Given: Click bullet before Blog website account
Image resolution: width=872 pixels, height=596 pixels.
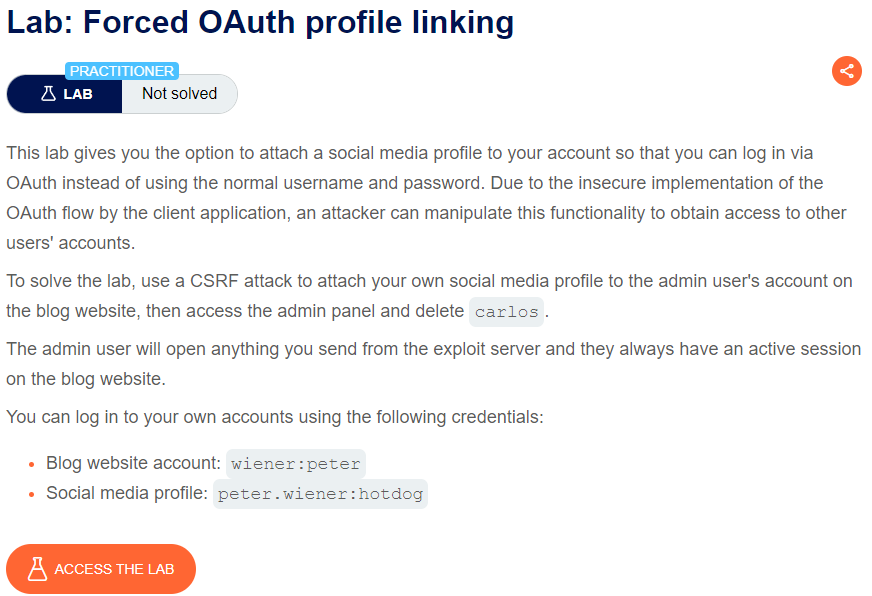Looking at the screenshot, I should (32, 464).
